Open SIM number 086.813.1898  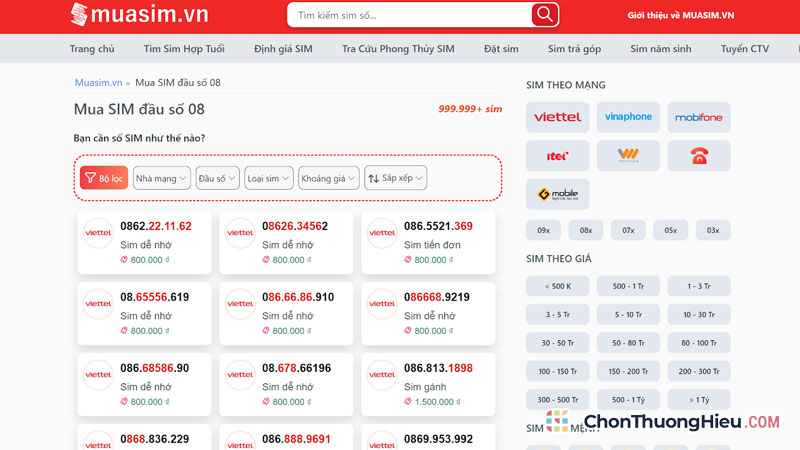point(438,368)
